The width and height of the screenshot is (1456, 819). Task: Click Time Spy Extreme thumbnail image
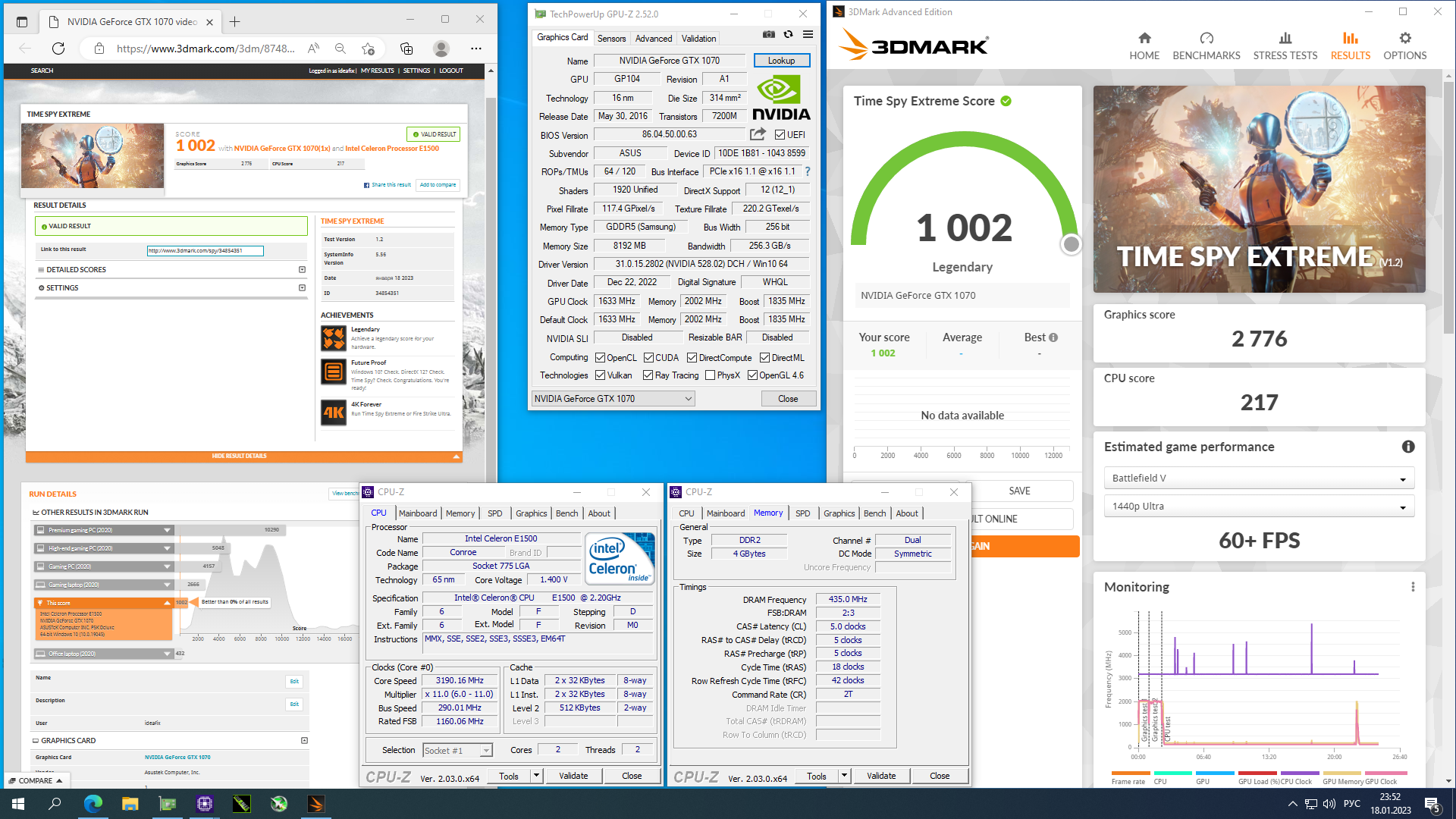coord(93,156)
